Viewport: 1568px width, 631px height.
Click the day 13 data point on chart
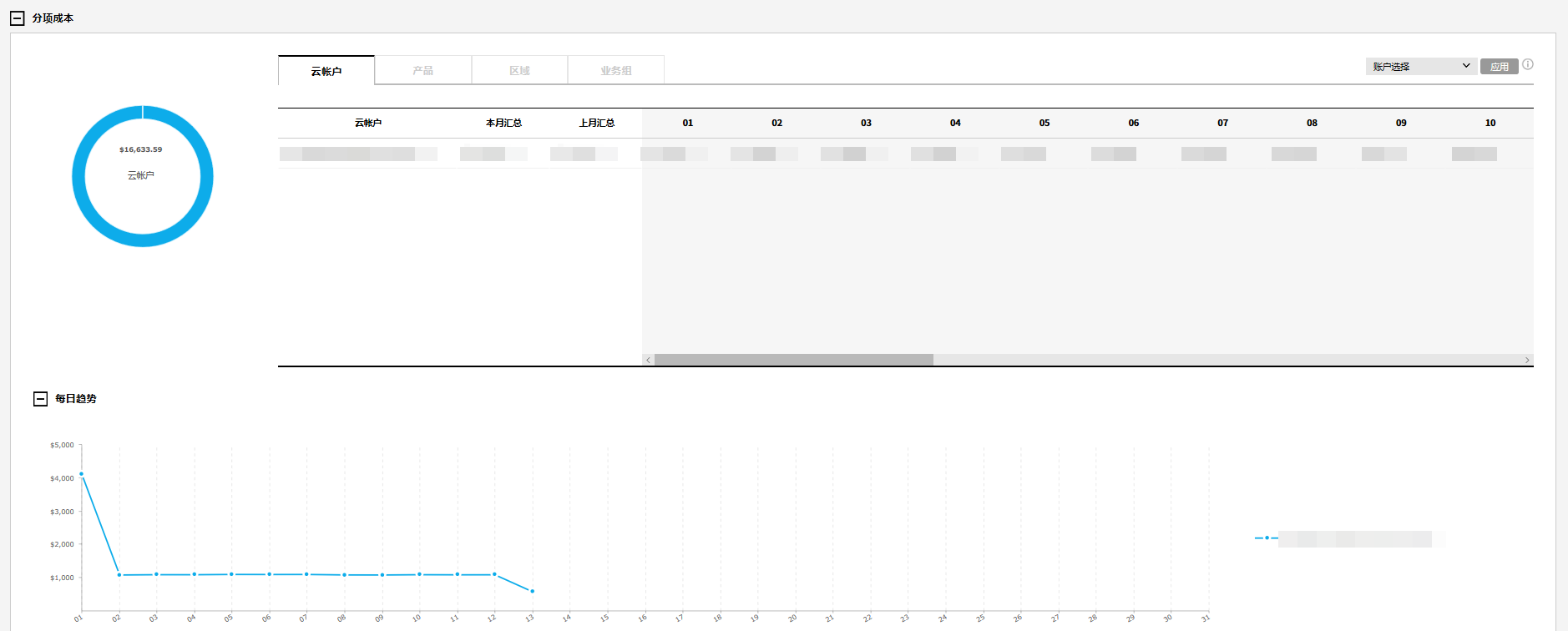533,591
